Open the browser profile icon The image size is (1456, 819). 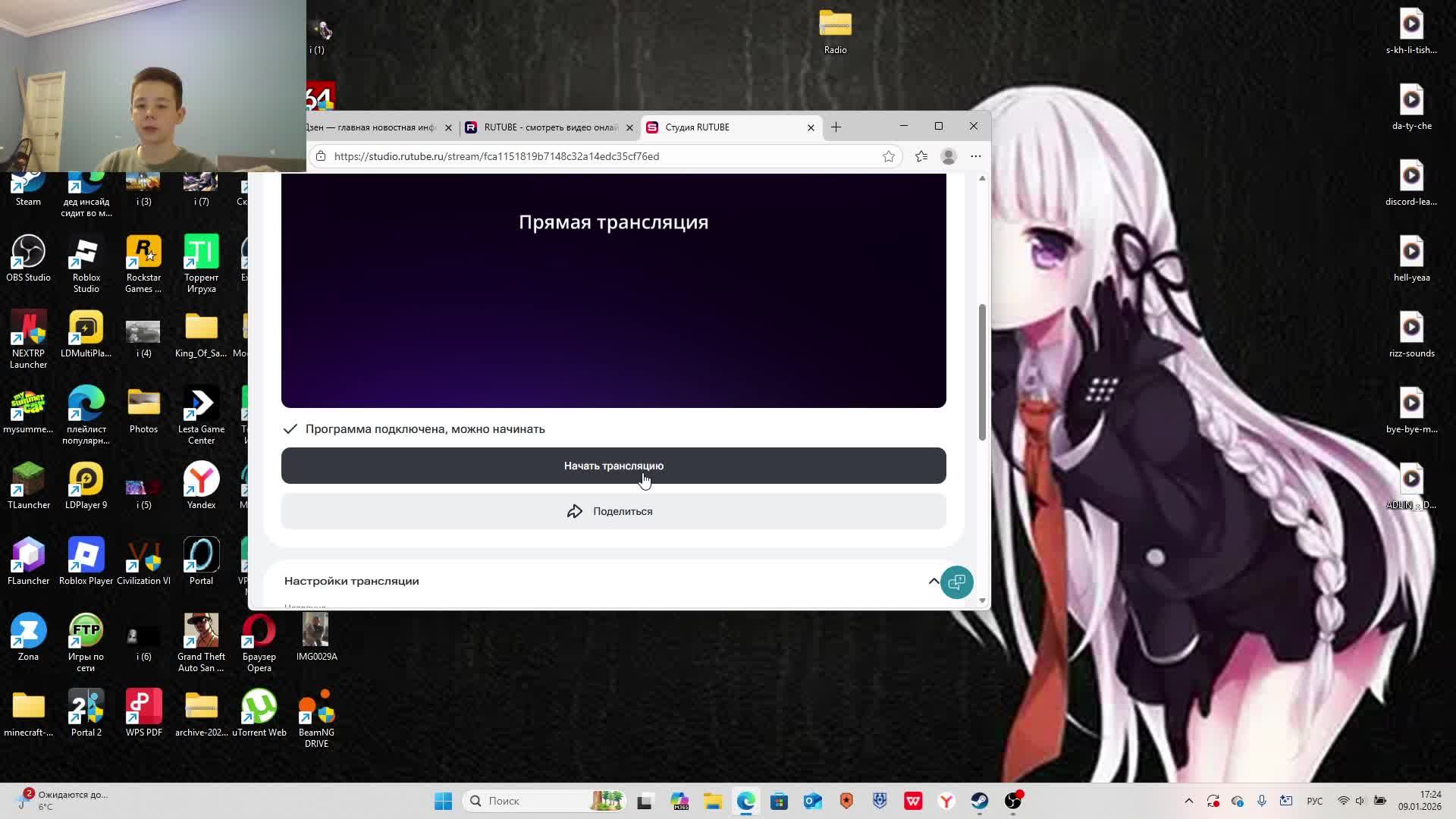pos(949,156)
